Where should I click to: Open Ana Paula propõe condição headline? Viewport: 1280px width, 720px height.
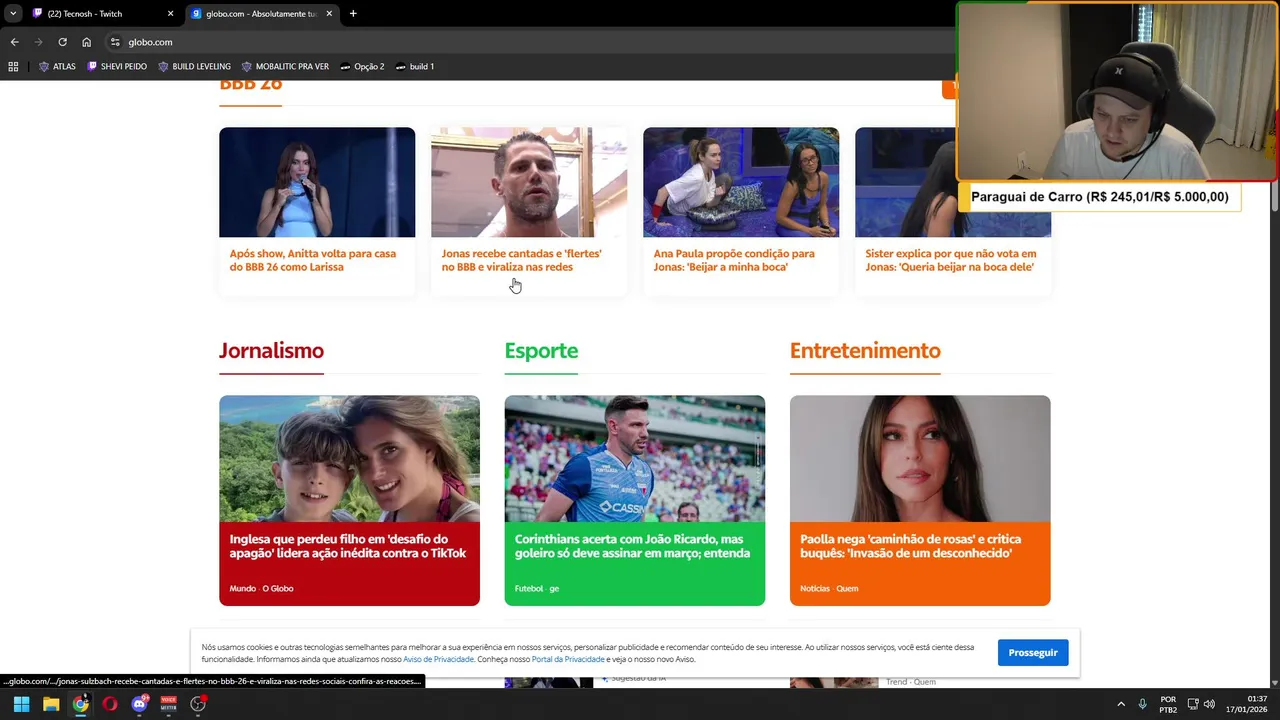pos(734,260)
